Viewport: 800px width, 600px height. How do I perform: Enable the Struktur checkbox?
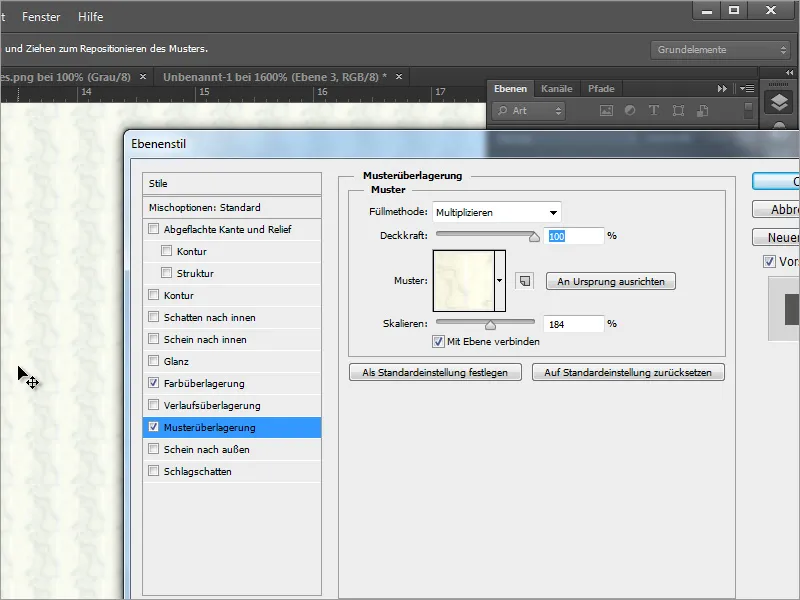point(166,272)
